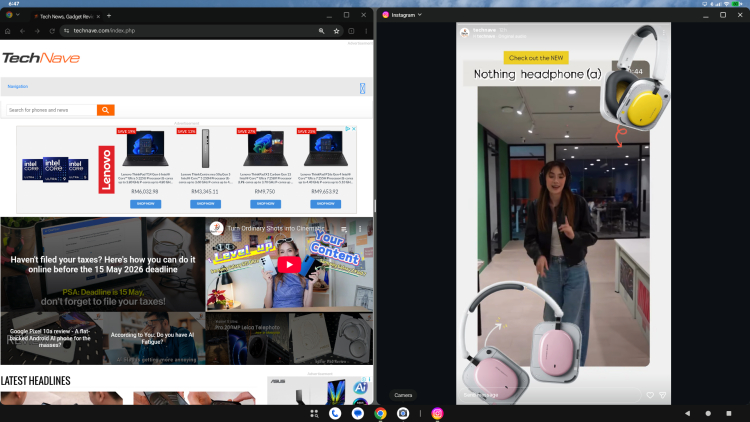Screen dimensions: 750x422
Task: View site information icon in address bar
Action: click(x=66, y=31)
